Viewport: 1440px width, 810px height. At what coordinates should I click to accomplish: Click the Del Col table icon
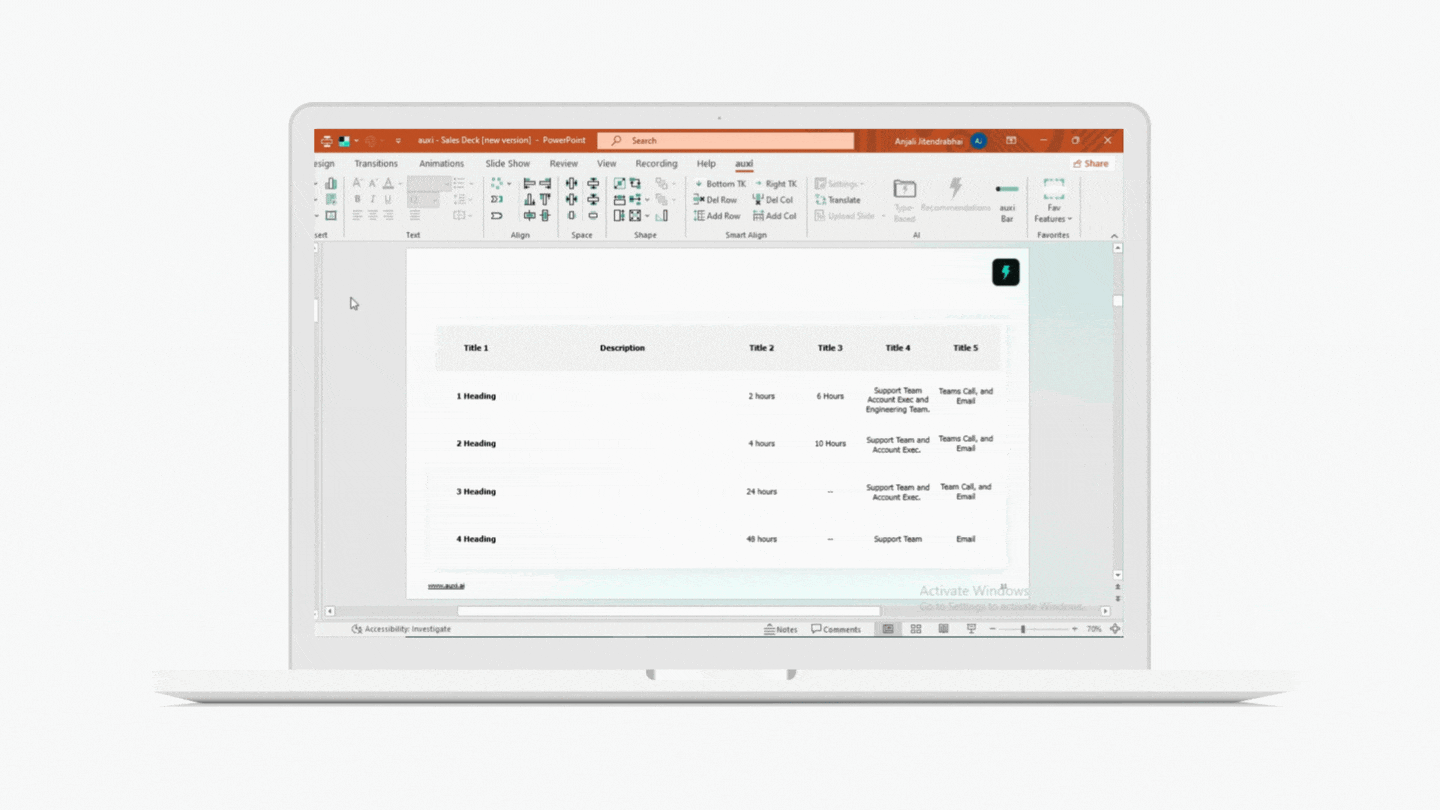pyautogui.click(x=758, y=200)
